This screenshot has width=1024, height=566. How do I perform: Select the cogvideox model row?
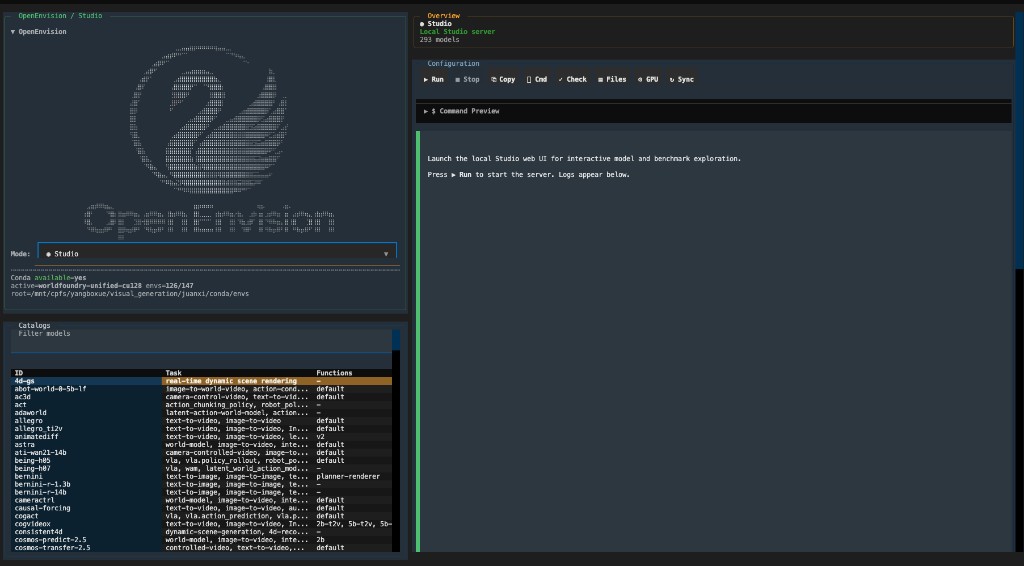pyautogui.click(x=202, y=524)
